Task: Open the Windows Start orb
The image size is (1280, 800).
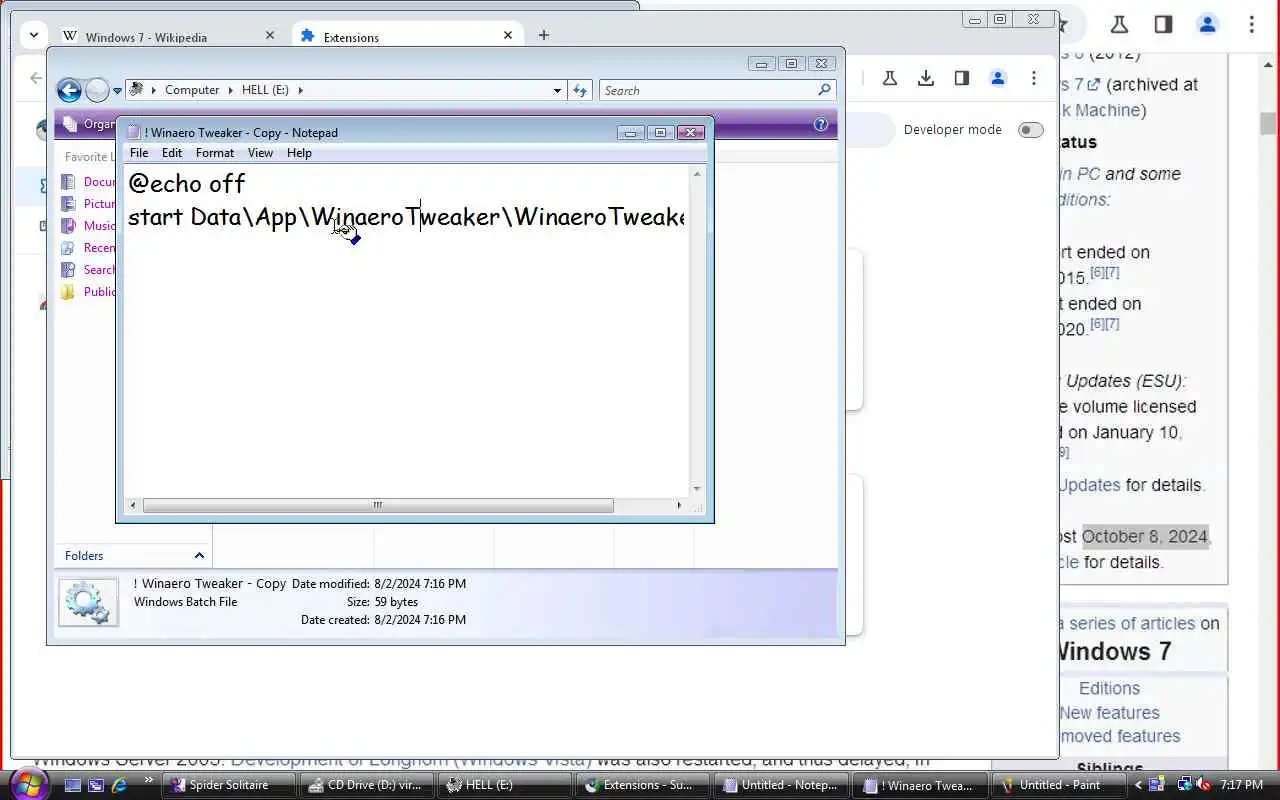Action: [x=27, y=784]
